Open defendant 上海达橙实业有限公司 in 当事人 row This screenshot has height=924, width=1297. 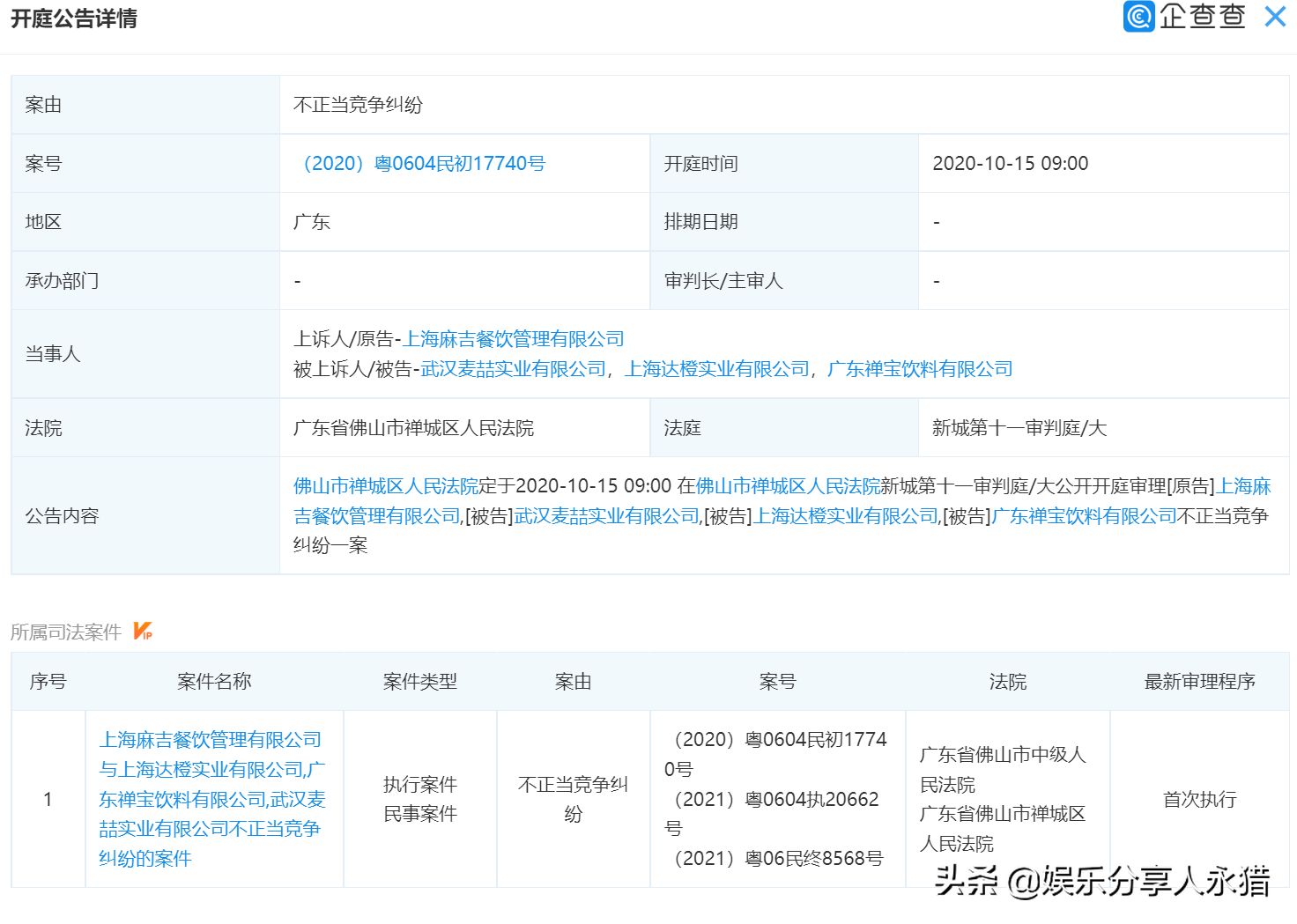tap(717, 369)
